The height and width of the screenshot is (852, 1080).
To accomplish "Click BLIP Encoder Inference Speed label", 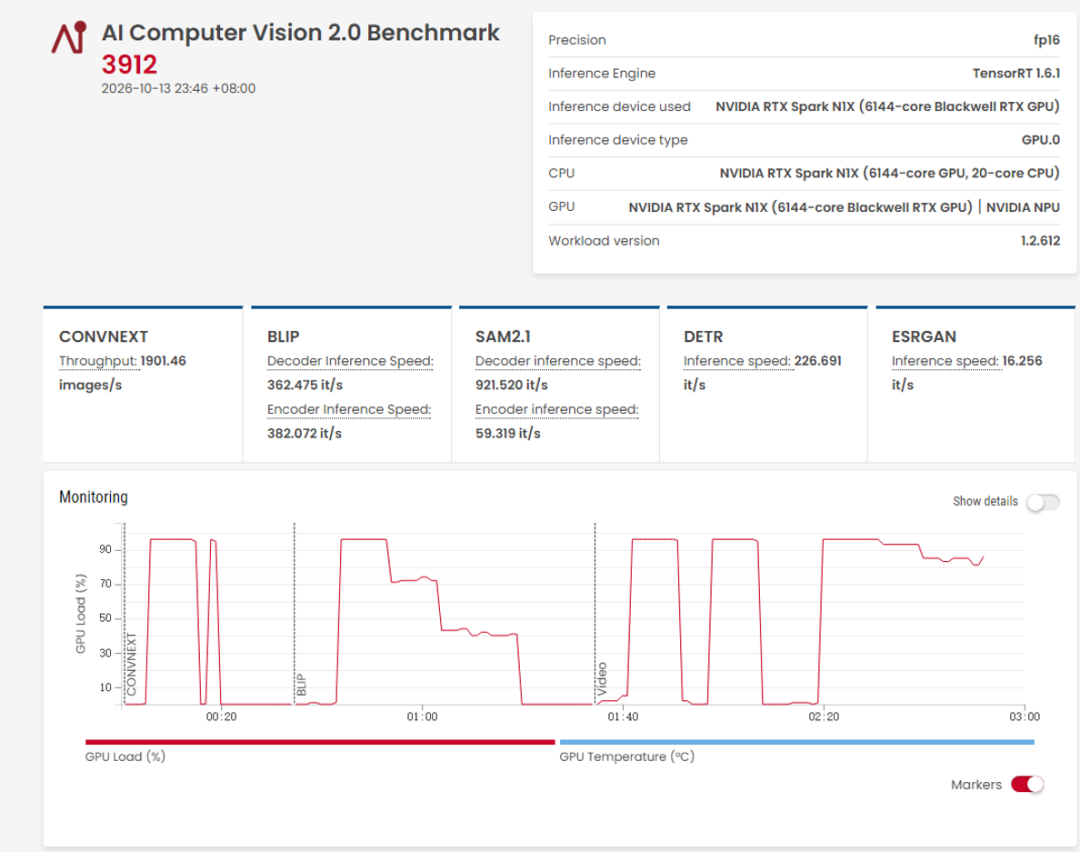I will pos(349,409).
